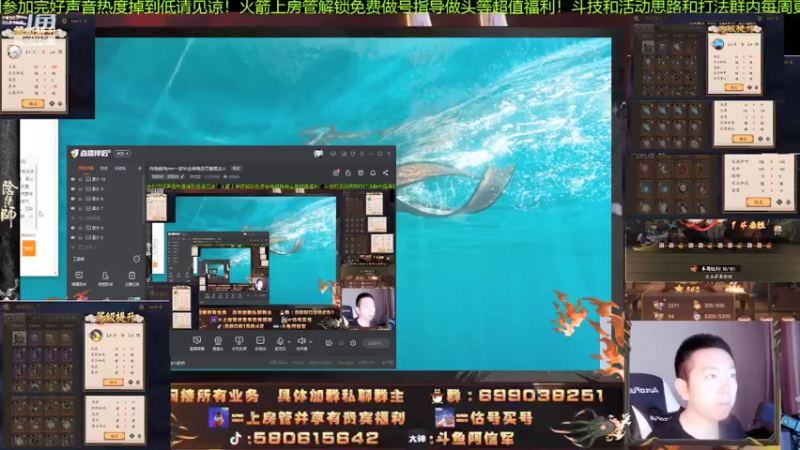Lock the 图片9 source layer
The image size is (800, 450).
point(81,189)
